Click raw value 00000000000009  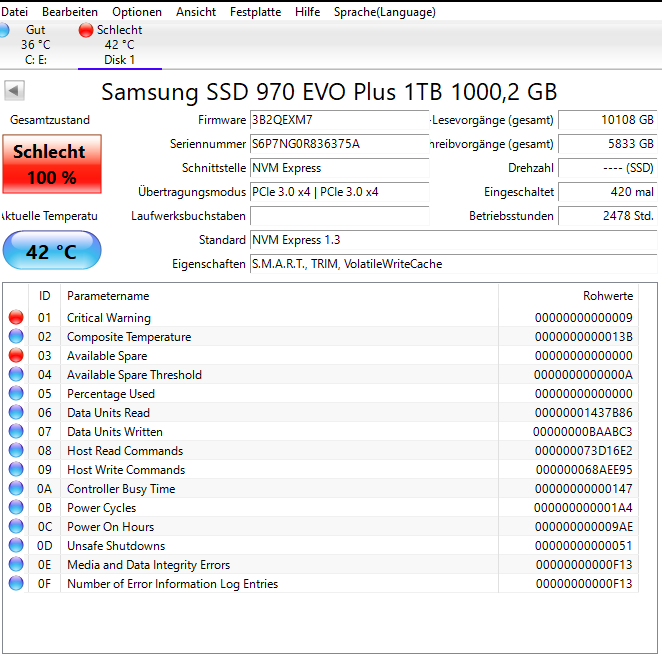coord(583,318)
